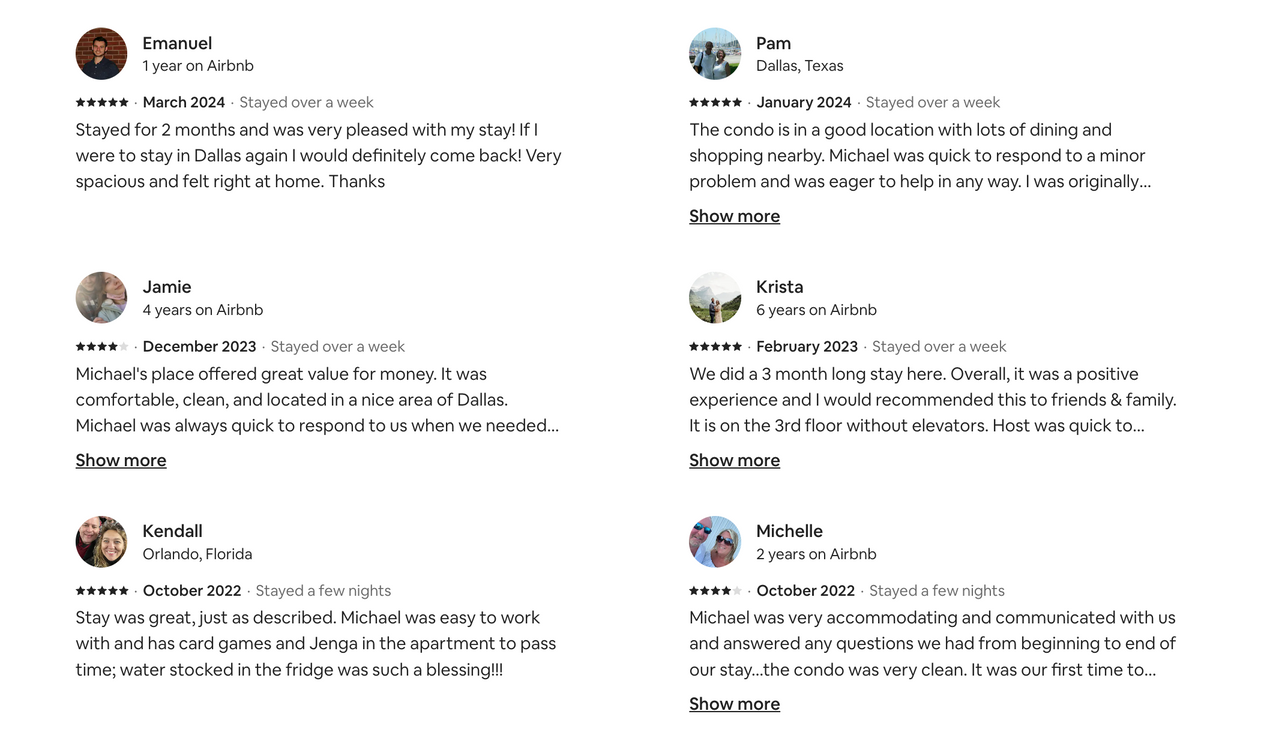
Task: Click the reviewer name Emanuel
Action: (177, 43)
